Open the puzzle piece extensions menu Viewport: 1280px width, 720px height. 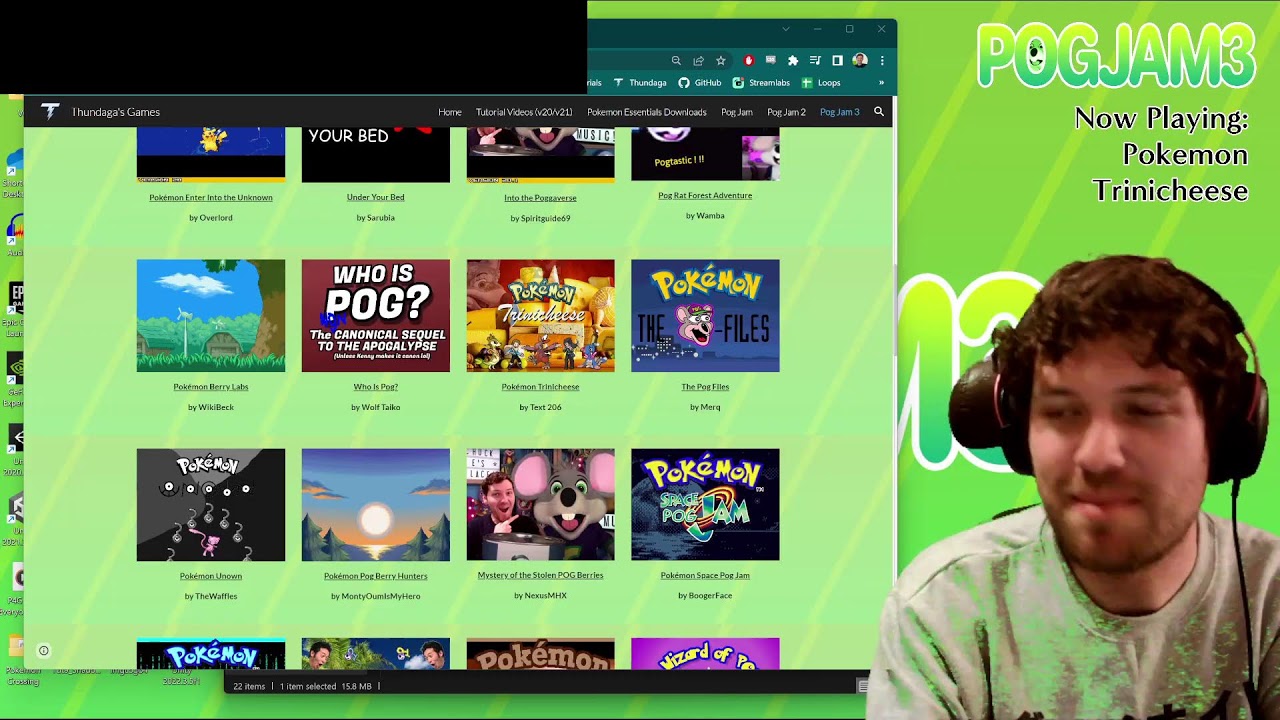pos(793,61)
